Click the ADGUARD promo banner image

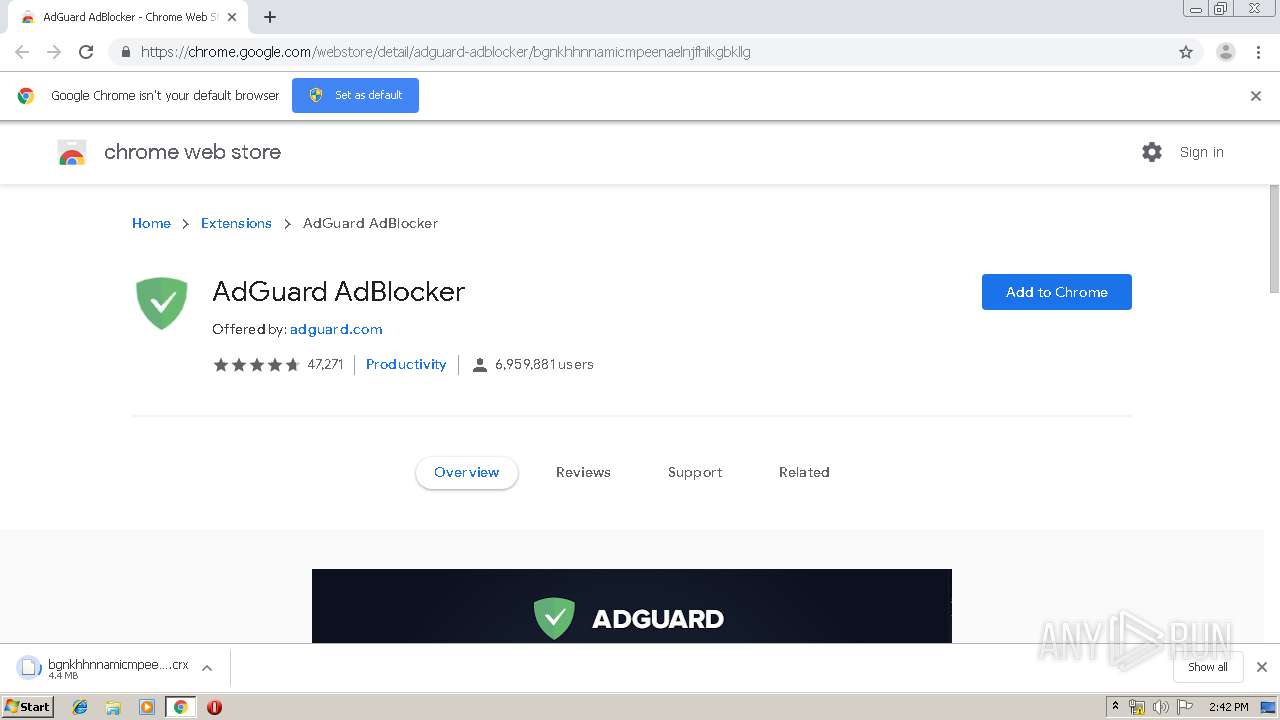632,606
